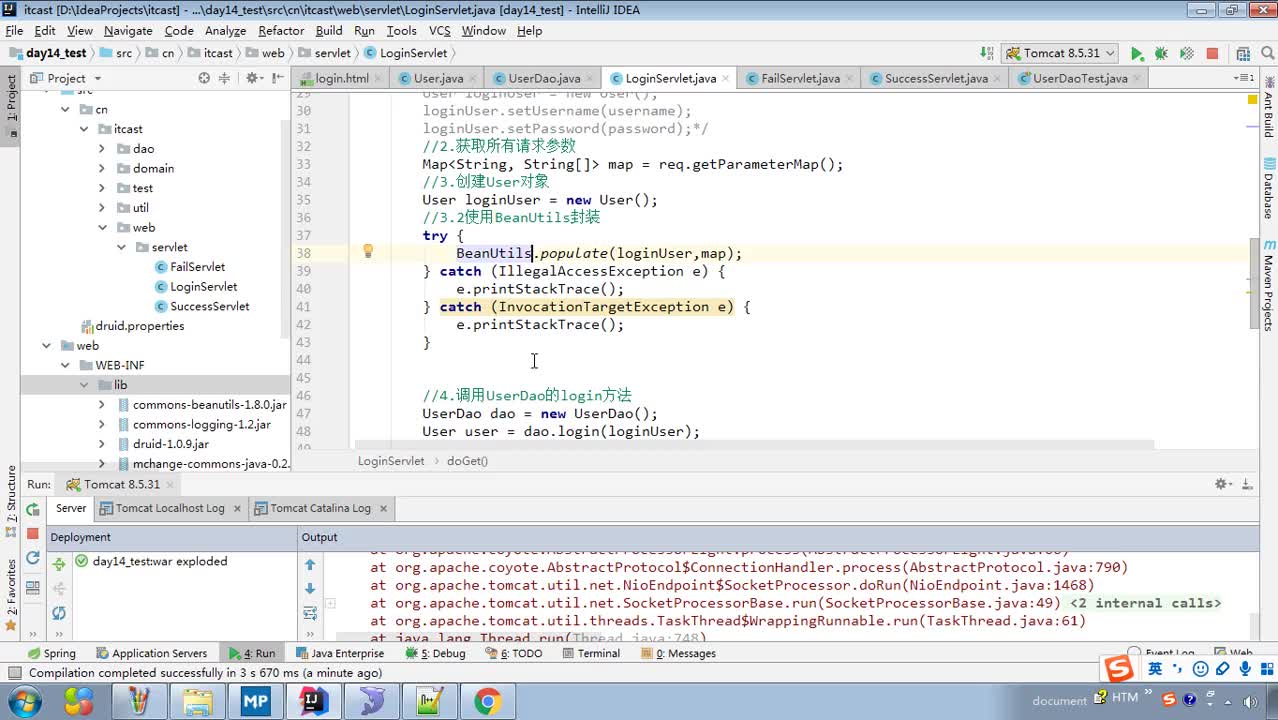The image size is (1278, 720).
Task: Toggle the Ant Build side panel
Action: click(1268, 107)
